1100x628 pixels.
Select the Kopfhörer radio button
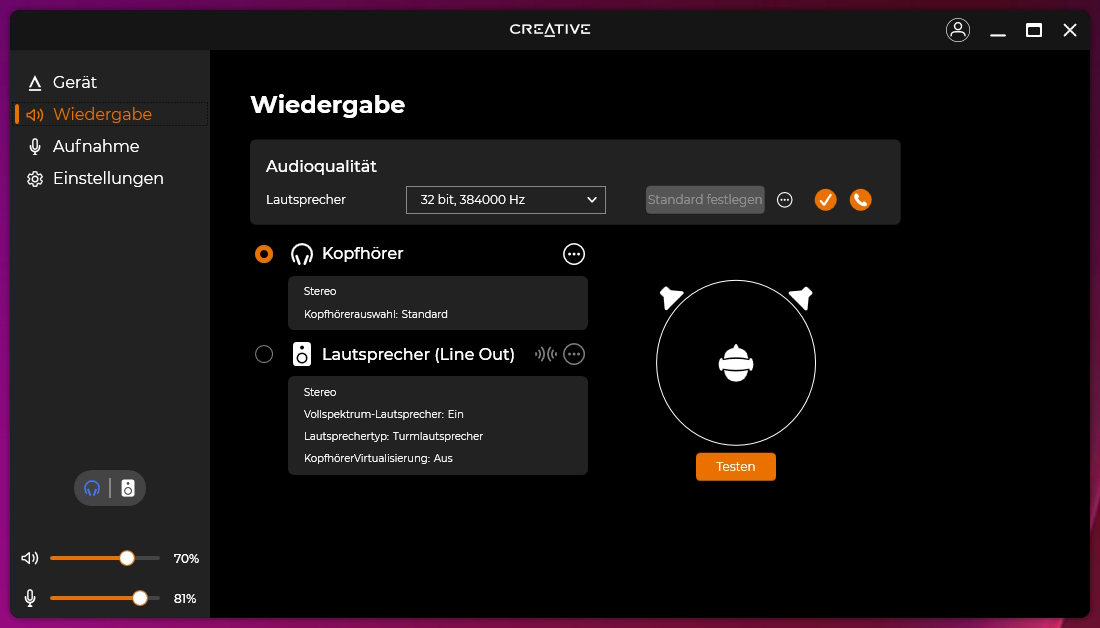click(x=264, y=254)
